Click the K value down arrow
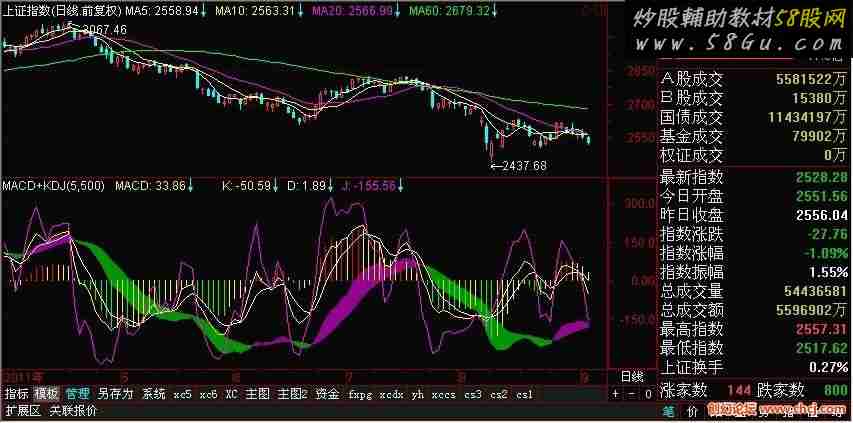 275,186
